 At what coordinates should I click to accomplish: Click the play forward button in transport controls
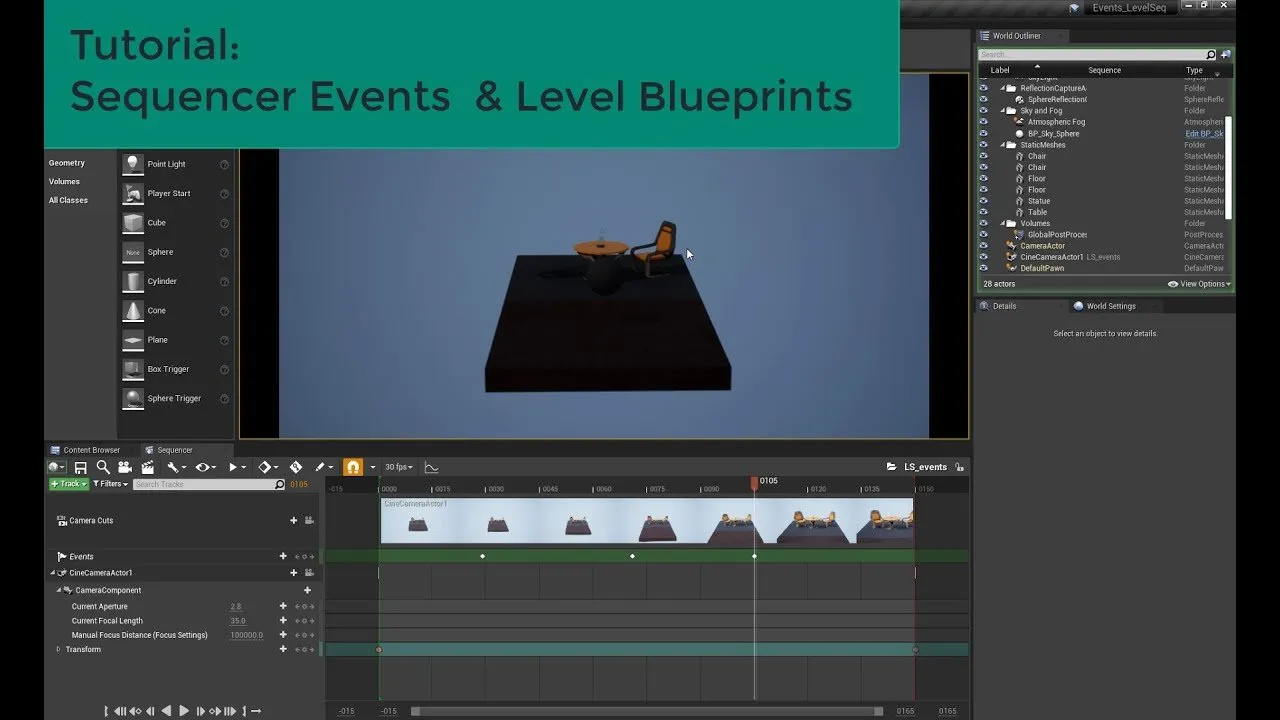point(183,711)
